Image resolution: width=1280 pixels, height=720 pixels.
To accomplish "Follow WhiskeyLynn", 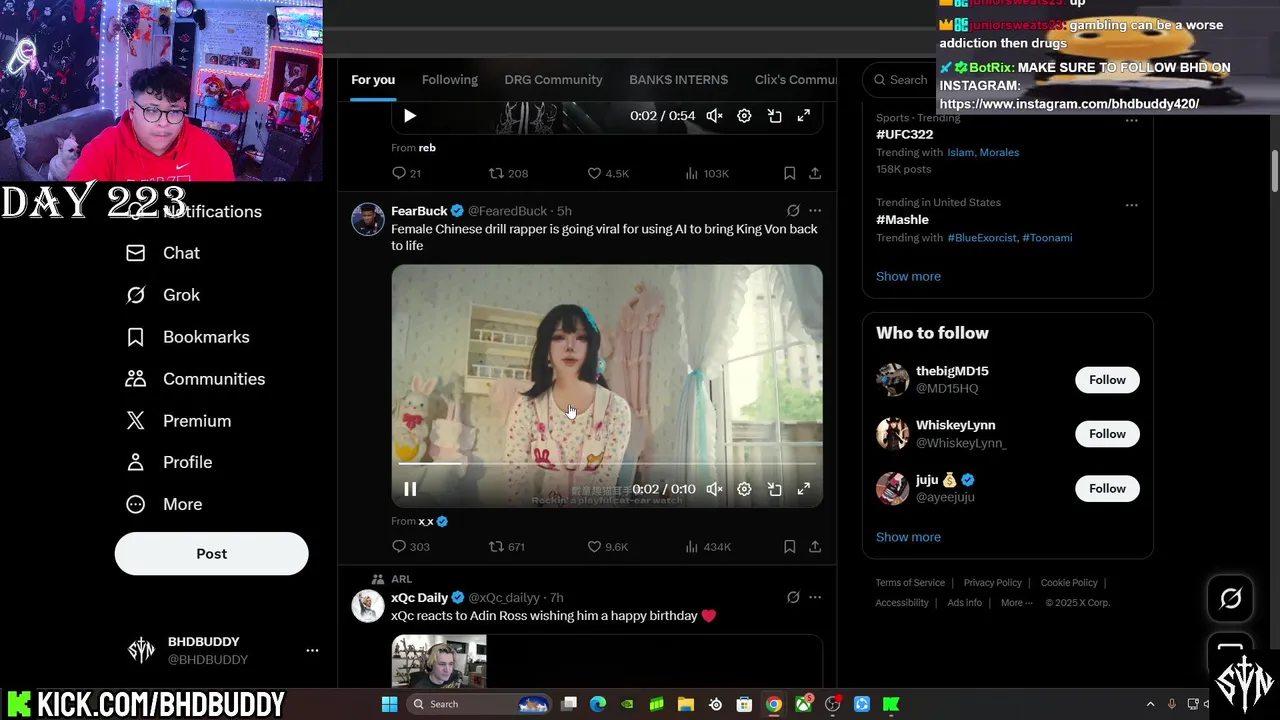I will coord(1107,434).
